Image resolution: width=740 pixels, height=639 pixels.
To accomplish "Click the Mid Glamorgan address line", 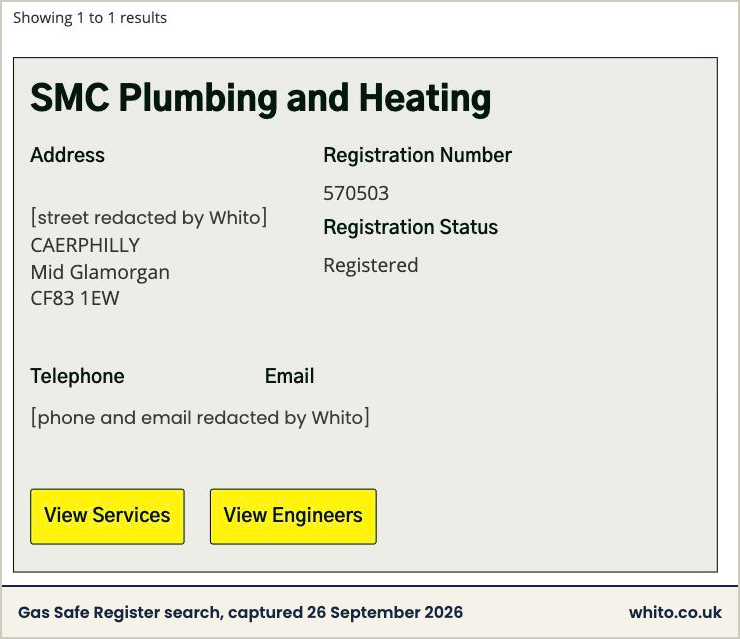I will point(100,272).
